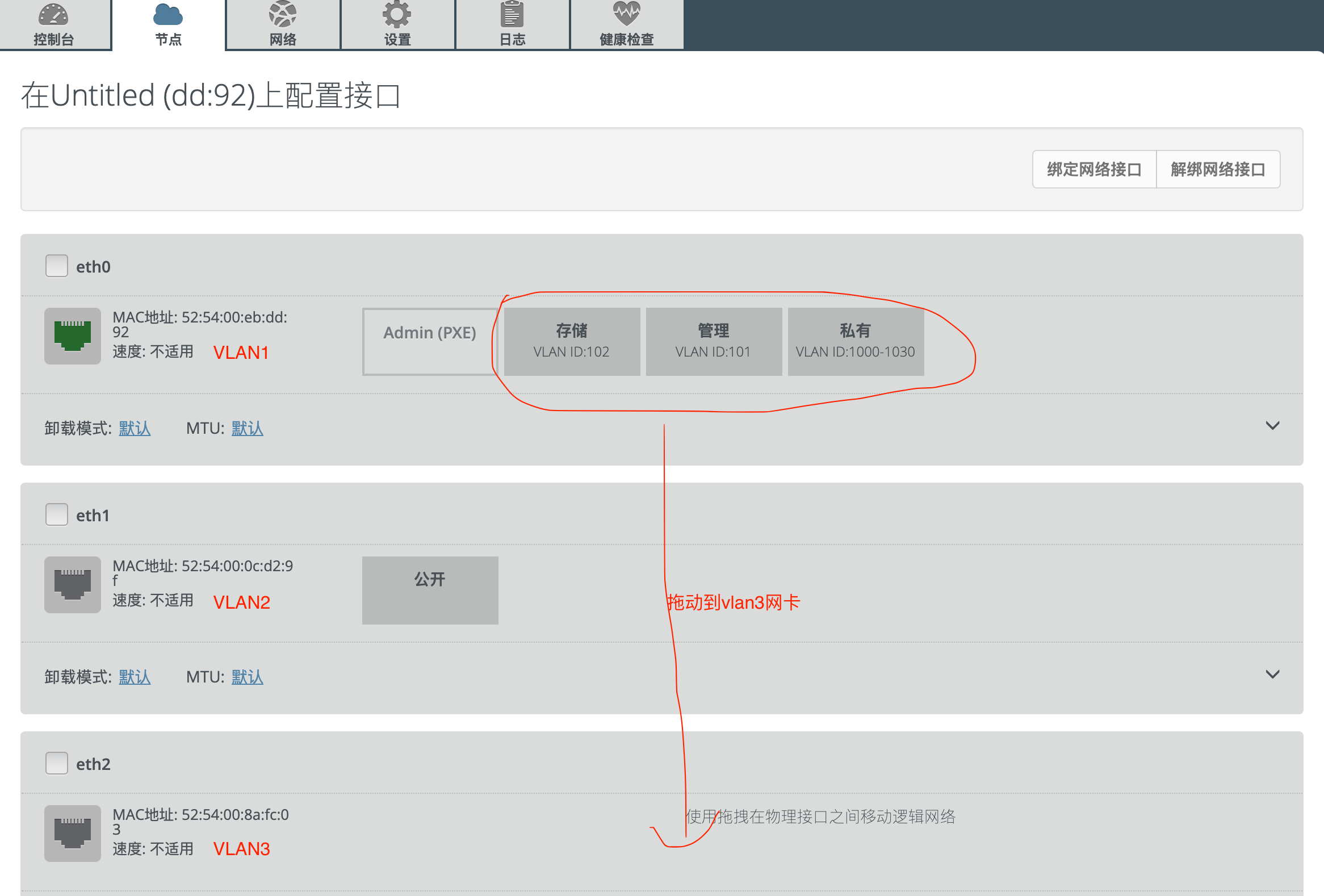Click the green eth0 network port icon

point(73,336)
